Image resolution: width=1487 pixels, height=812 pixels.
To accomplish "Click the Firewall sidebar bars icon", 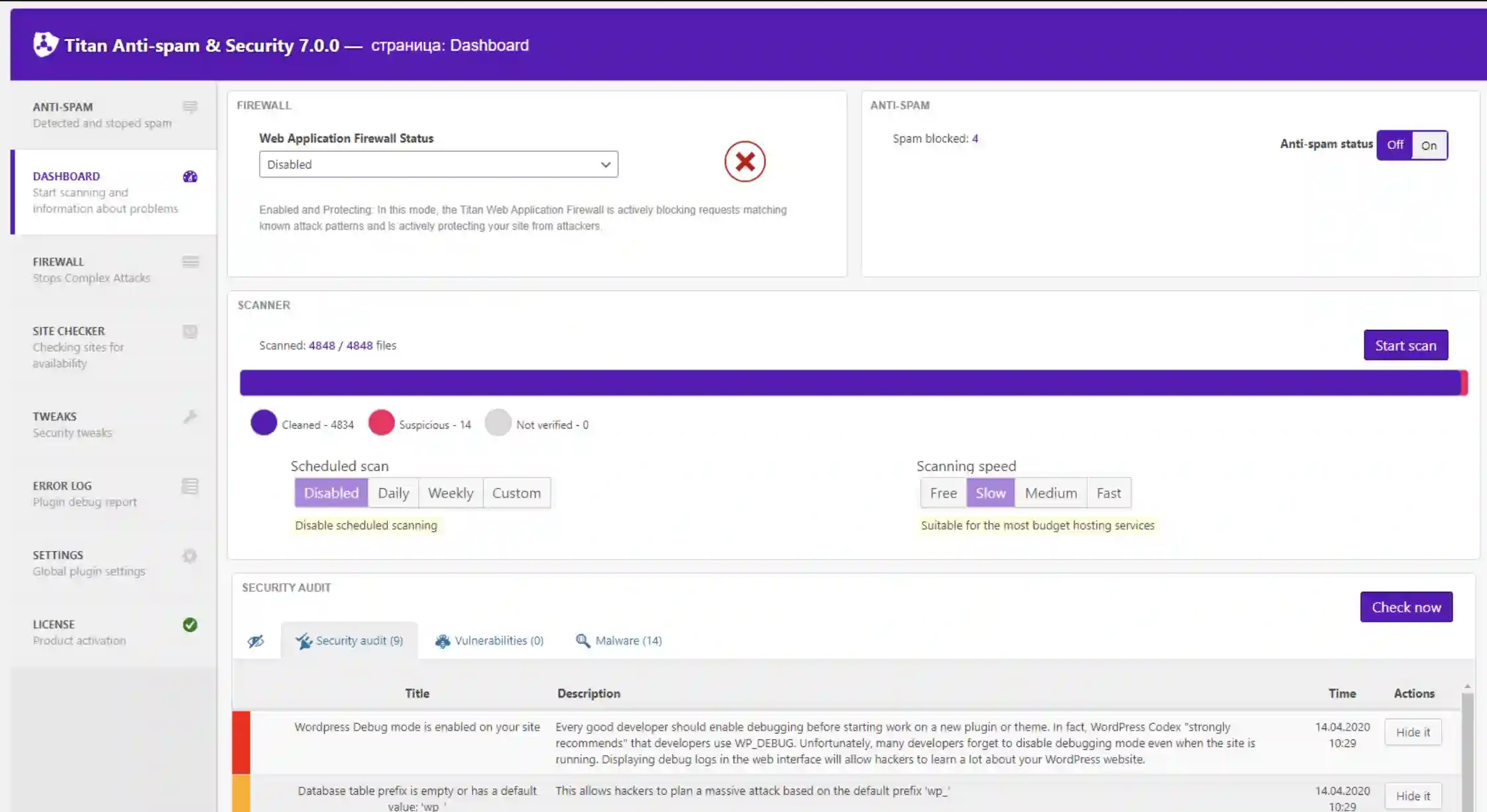I will (x=190, y=262).
